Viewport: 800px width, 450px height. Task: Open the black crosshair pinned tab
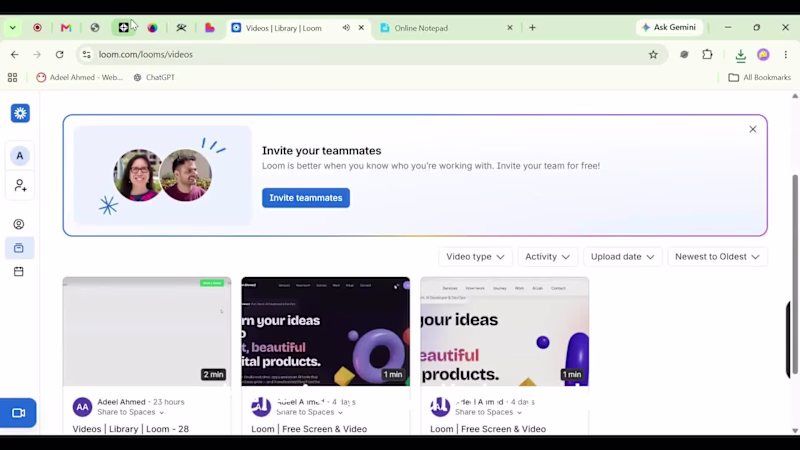[123, 28]
